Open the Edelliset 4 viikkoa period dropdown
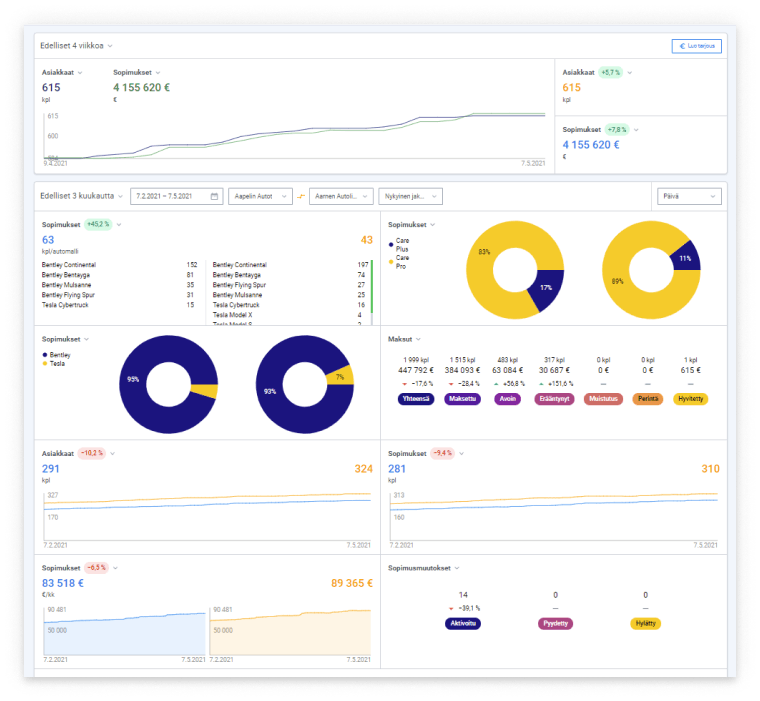This screenshot has width=760, height=701. [x=77, y=46]
